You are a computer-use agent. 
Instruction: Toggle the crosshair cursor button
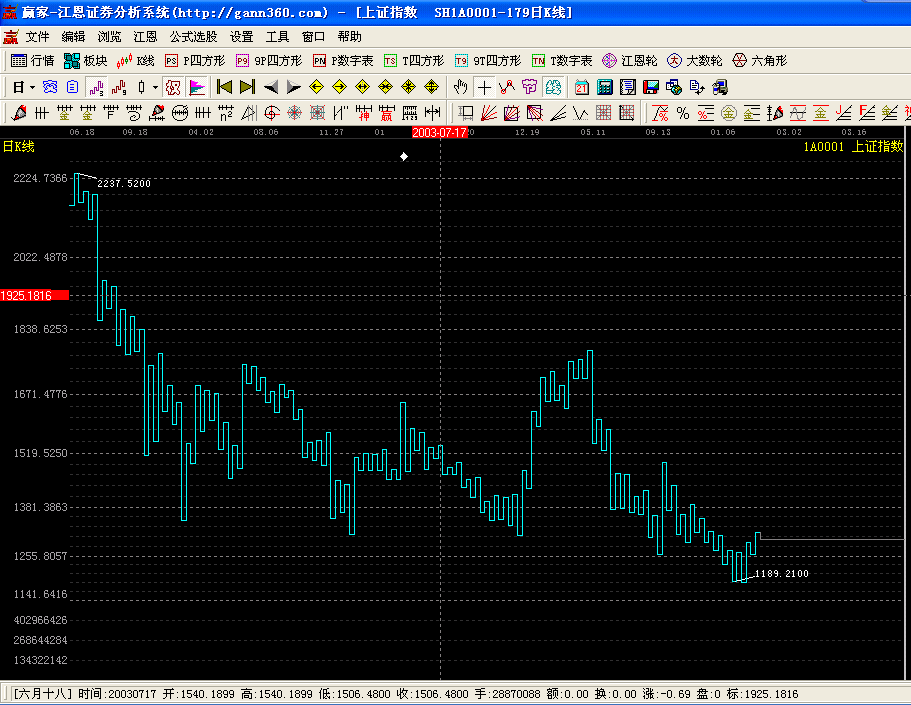pos(484,87)
